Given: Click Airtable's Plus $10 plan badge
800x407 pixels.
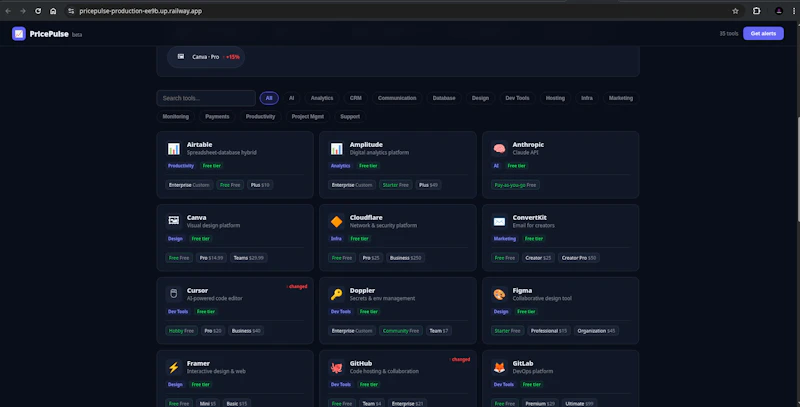Looking at the screenshot, I should coord(260,185).
